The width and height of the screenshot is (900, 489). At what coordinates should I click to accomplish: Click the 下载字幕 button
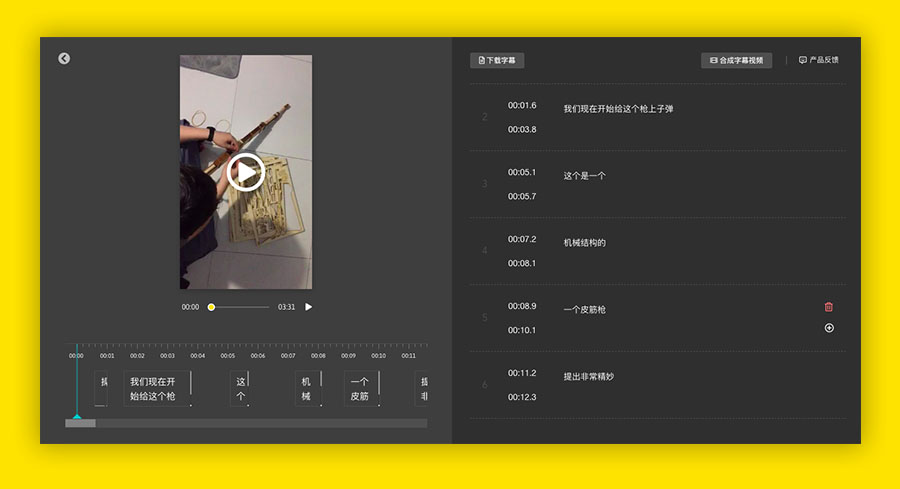497,60
